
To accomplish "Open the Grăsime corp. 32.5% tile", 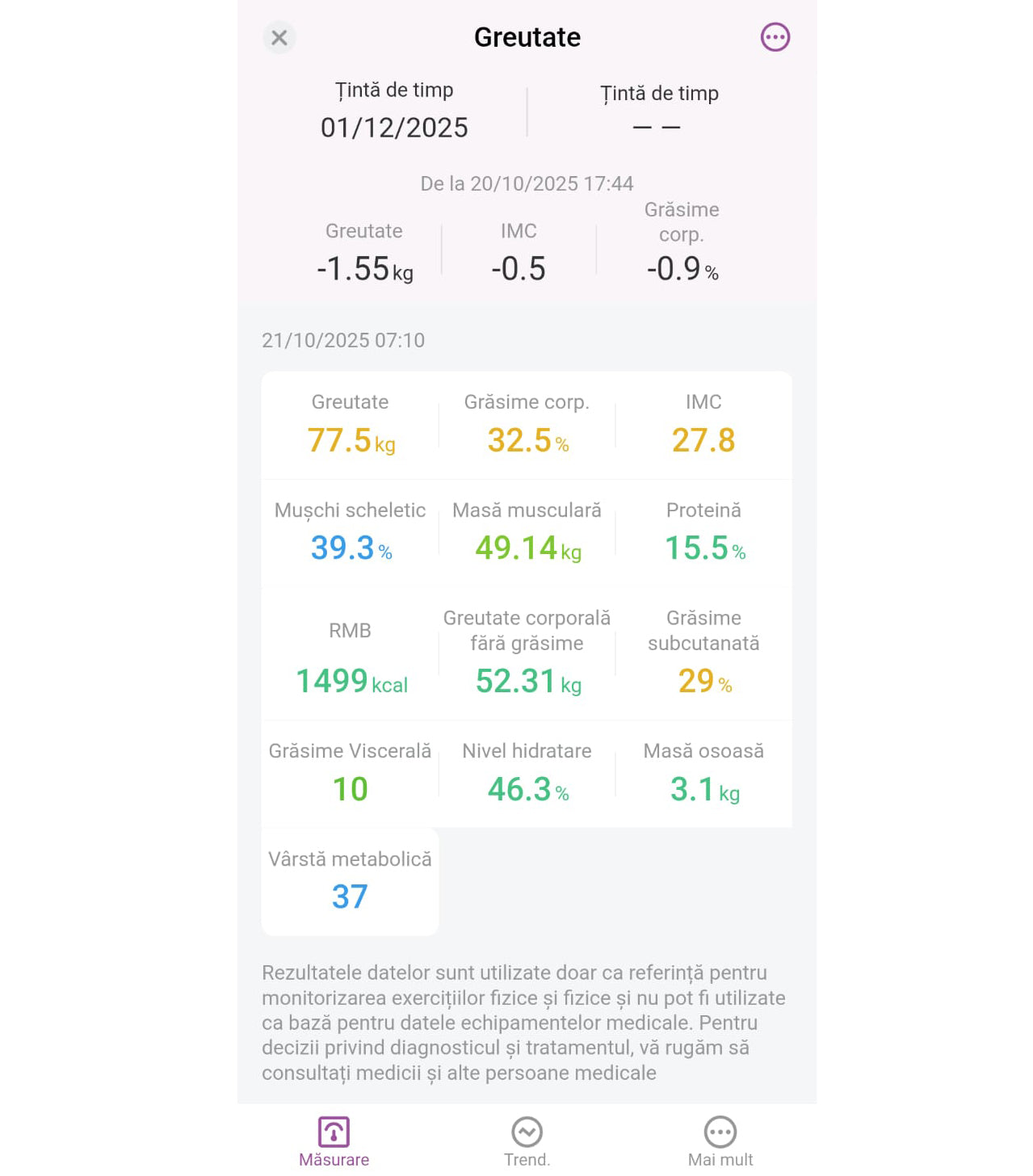I will [x=527, y=426].
